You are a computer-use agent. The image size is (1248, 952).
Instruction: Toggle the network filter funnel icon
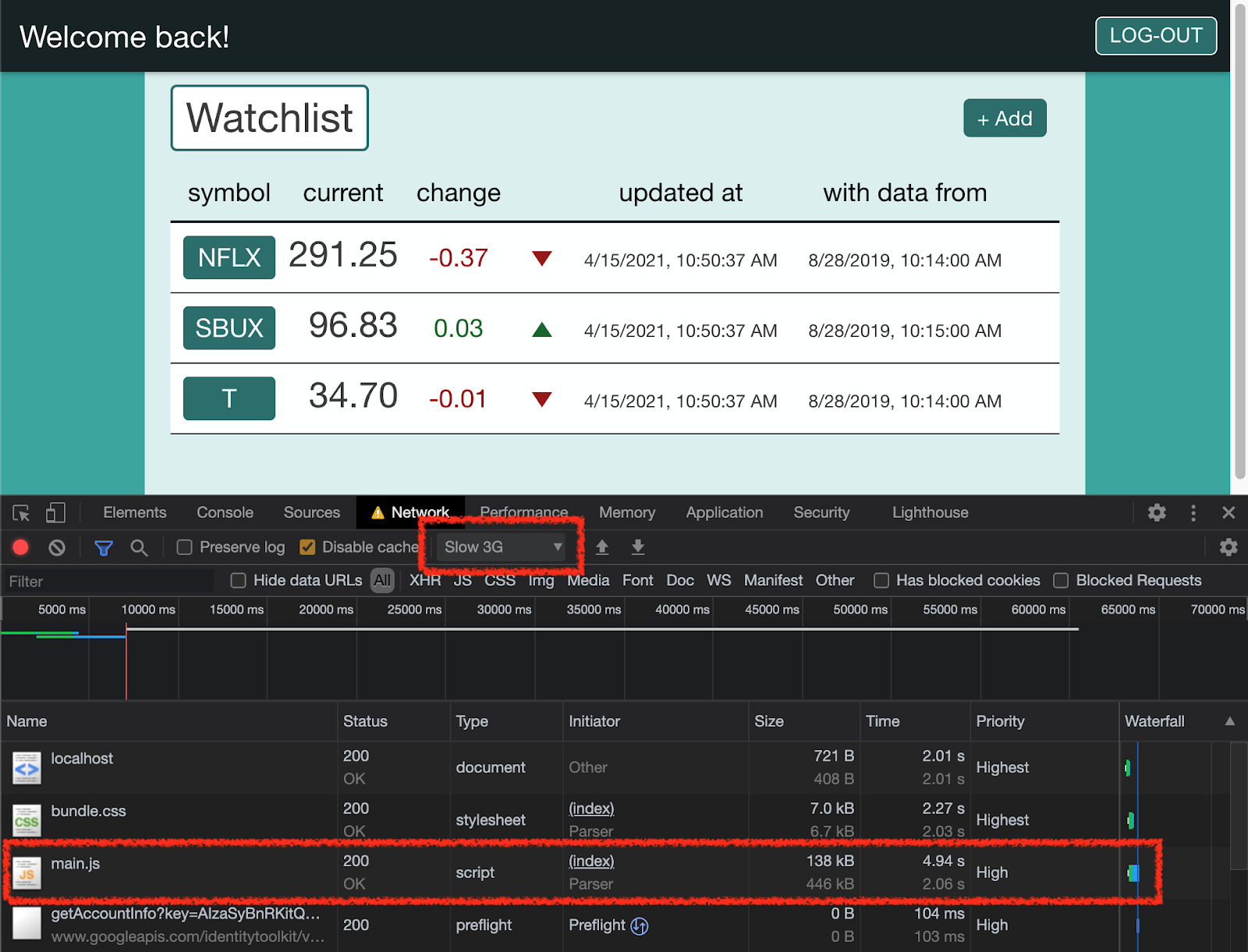pos(103,547)
